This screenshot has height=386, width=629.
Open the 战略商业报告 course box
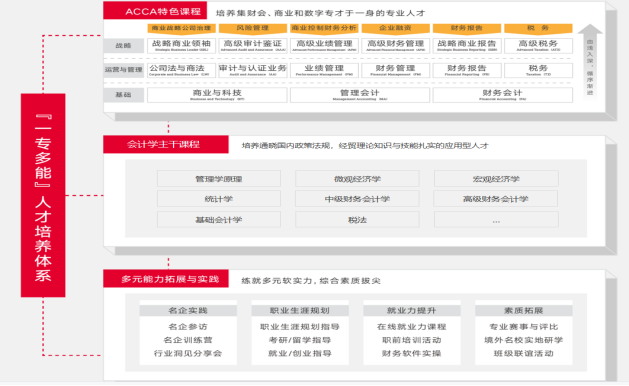pos(467,46)
